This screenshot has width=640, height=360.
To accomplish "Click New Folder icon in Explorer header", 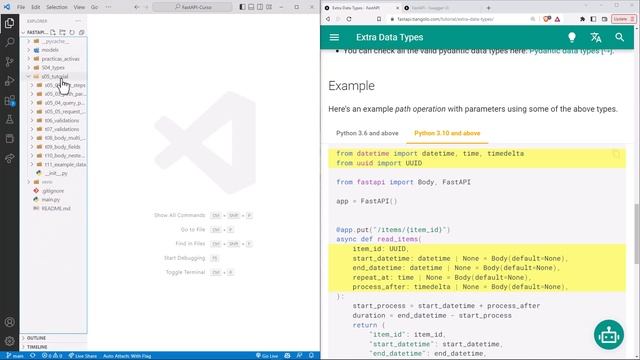I will point(62,32).
